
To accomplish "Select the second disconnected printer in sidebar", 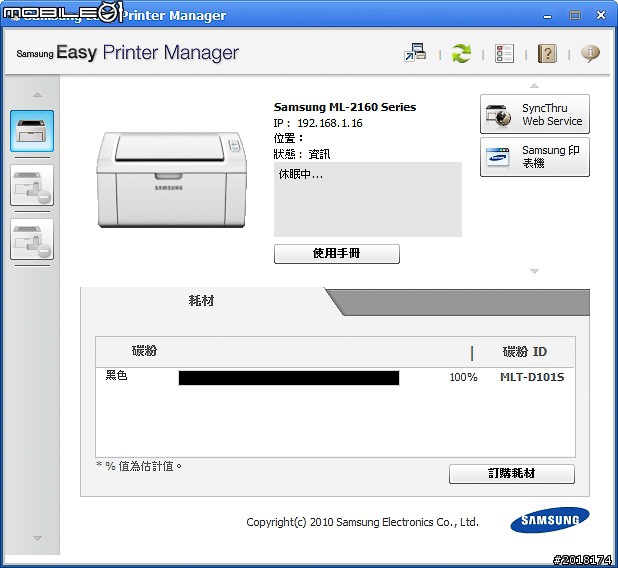I will point(32,185).
